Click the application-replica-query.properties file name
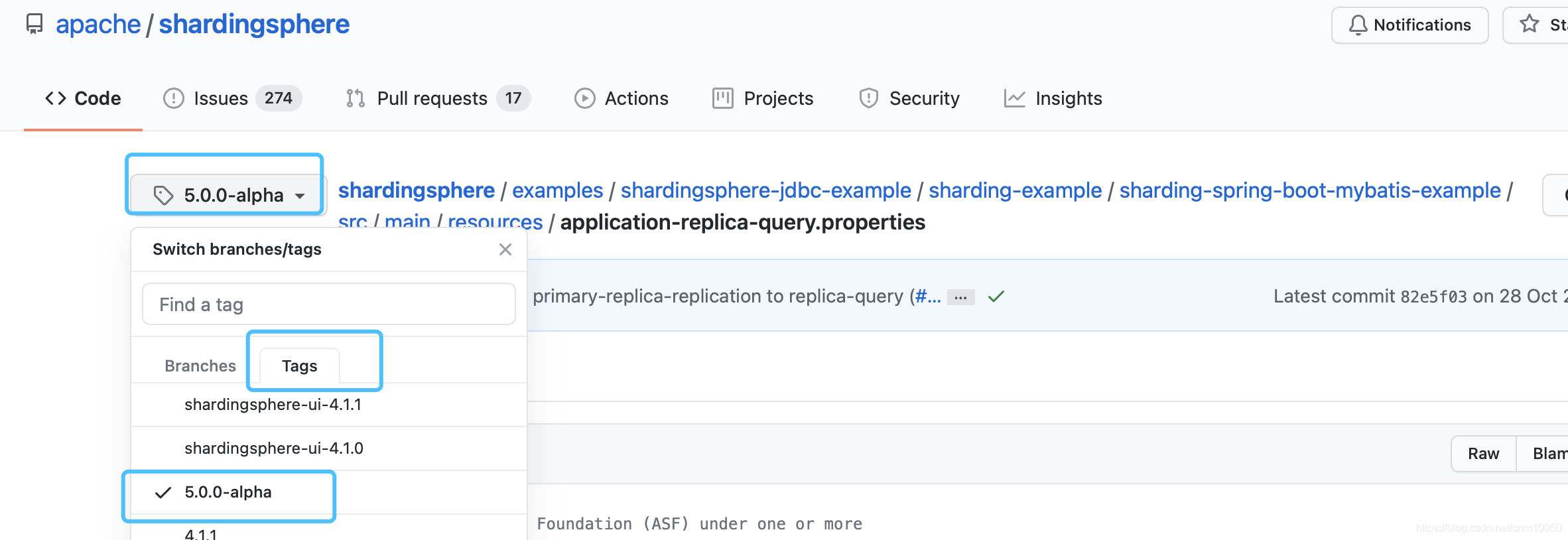The height and width of the screenshot is (540, 1568). click(x=743, y=222)
